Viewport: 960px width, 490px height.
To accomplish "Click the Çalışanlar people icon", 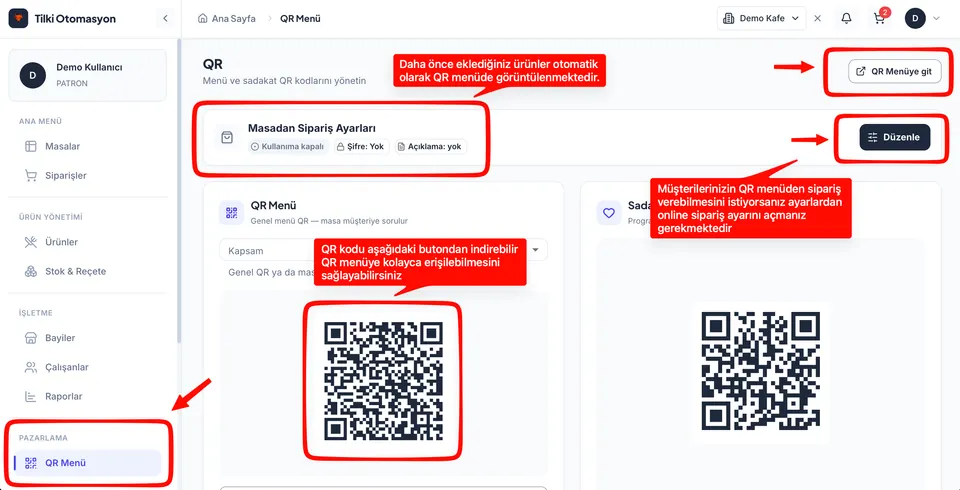I will [x=31, y=368].
